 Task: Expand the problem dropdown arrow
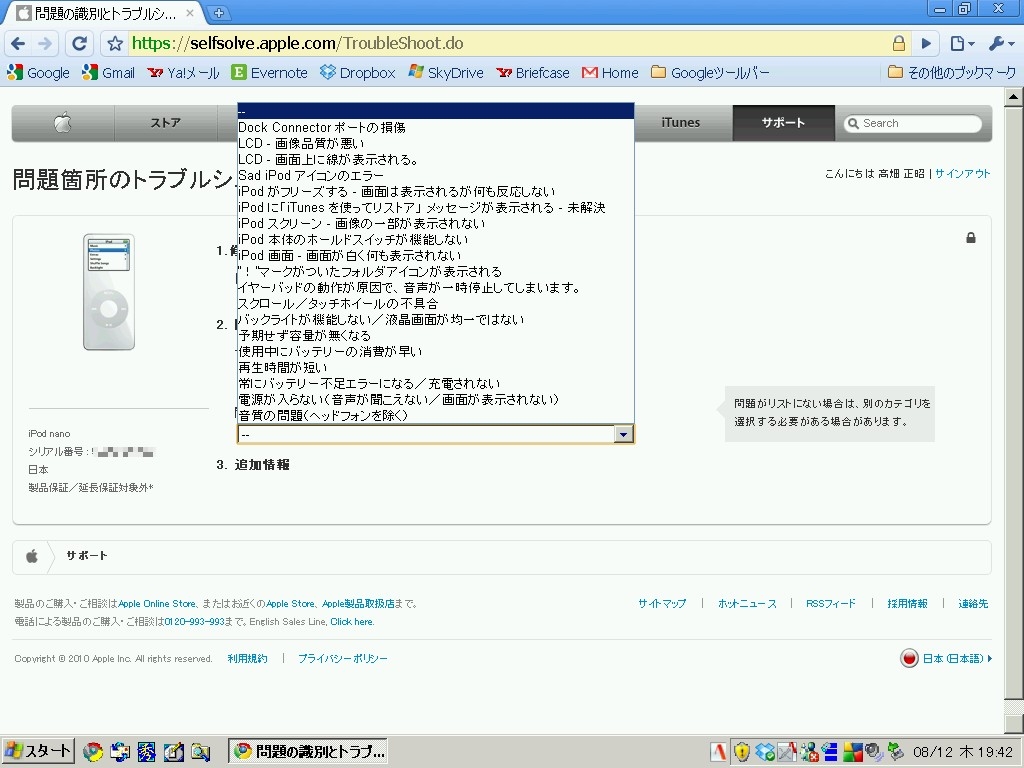click(x=623, y=434)
